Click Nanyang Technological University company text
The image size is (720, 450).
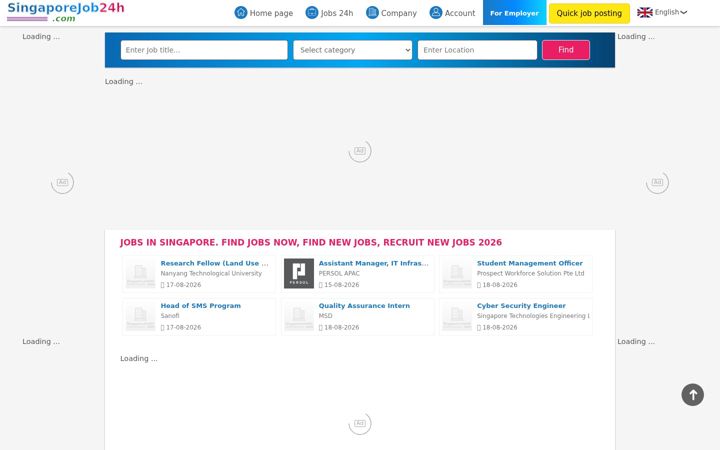211,273
